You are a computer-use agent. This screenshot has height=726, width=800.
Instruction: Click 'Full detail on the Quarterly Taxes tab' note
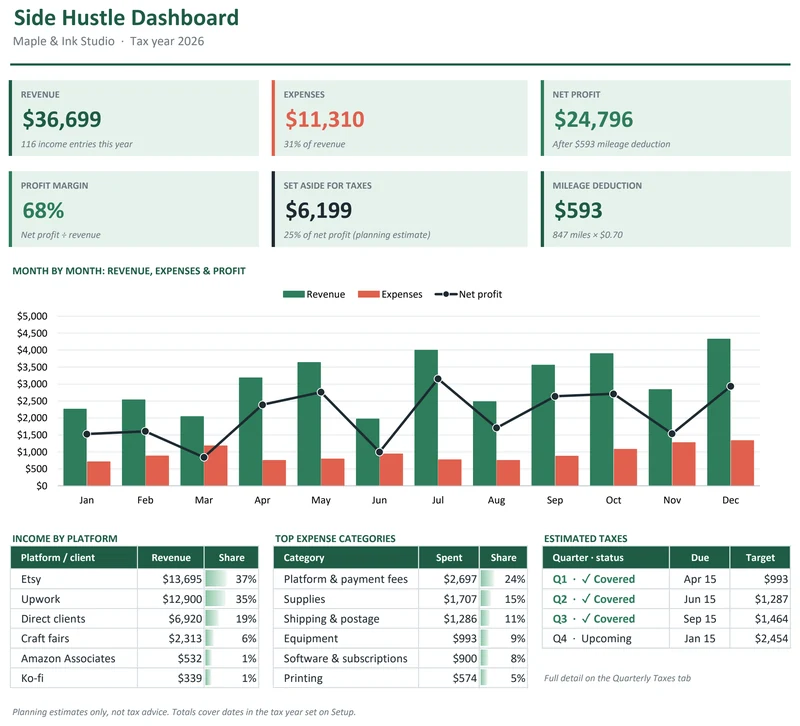(x=617, y=679)
